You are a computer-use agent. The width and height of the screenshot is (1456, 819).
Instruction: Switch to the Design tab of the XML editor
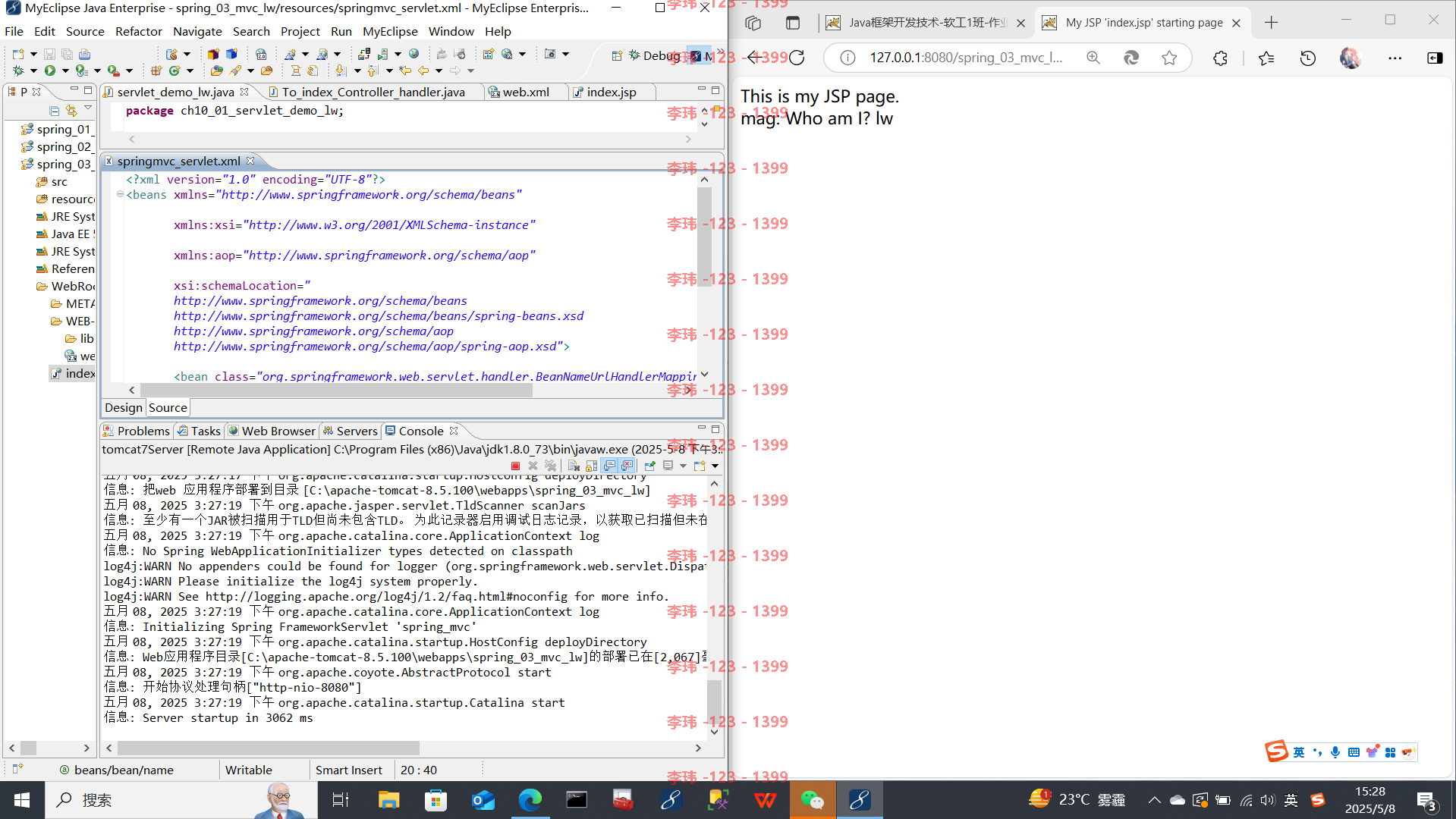(124, 407)
